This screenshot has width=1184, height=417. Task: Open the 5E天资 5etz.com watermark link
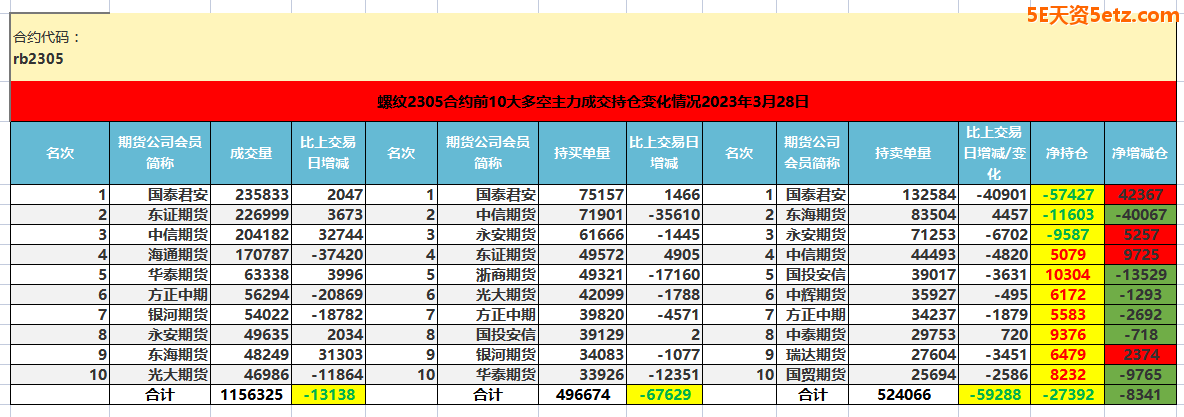coord(1102,14)
